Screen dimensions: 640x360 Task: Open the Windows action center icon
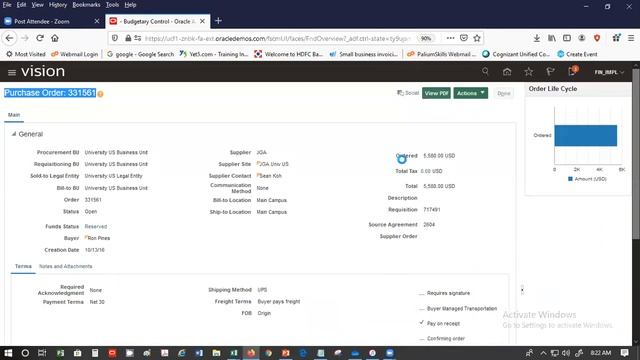click(x=624, y=353)
